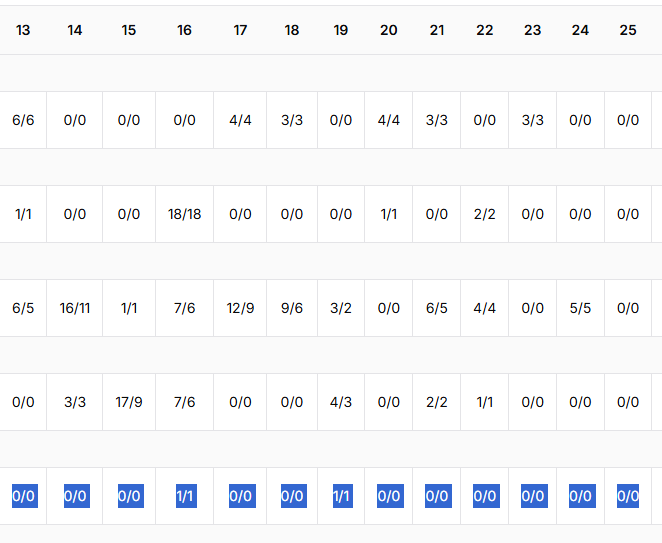This screenshot has width=662, height=543.
Task: Click the 3/2 cell
Action: coord(341,308)
